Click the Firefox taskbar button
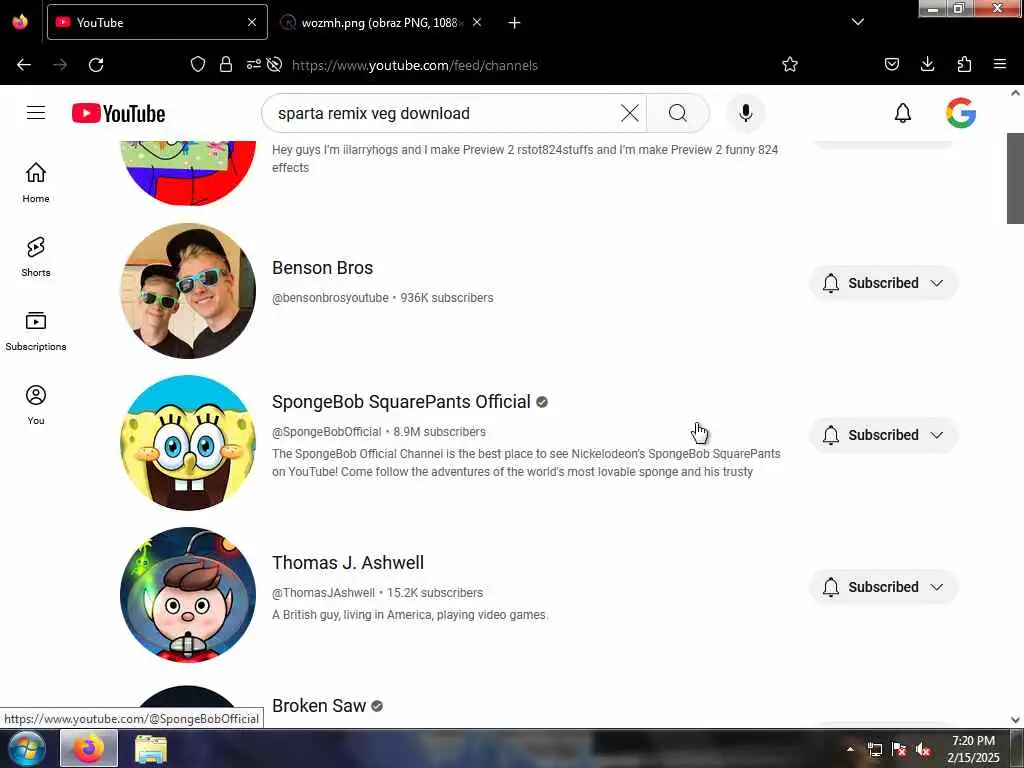 tap(89, 748)
